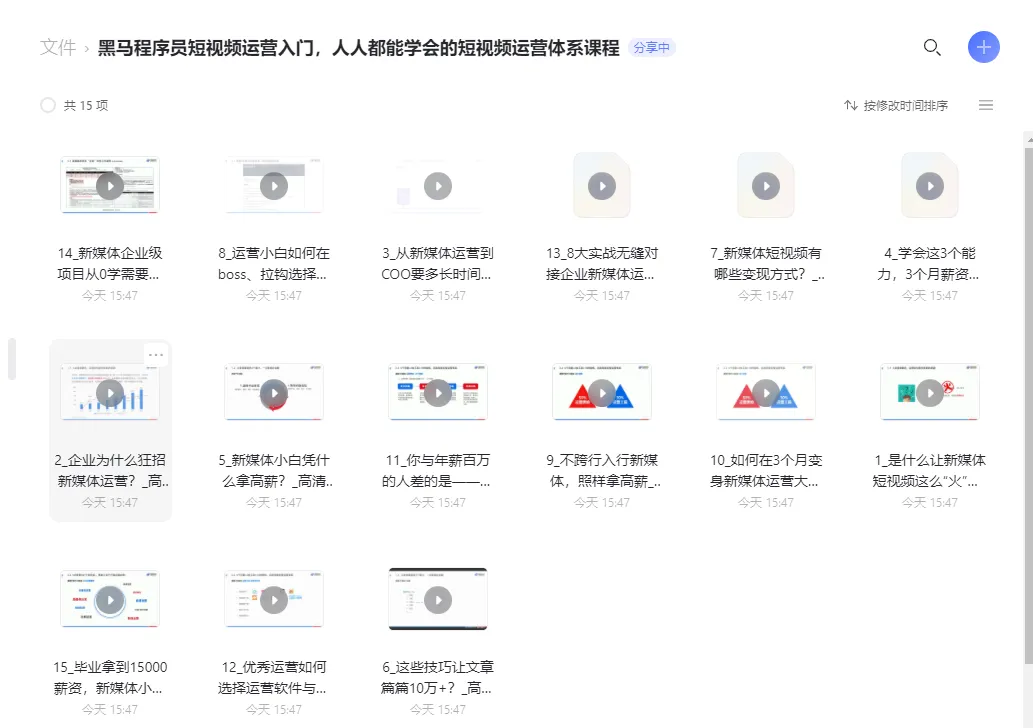Image resolution: width=1033 pixels, height=728 pixels.
Task: Open the 6_这些技巧让文章篇篇10万+ file link
Action: point(438,599)
